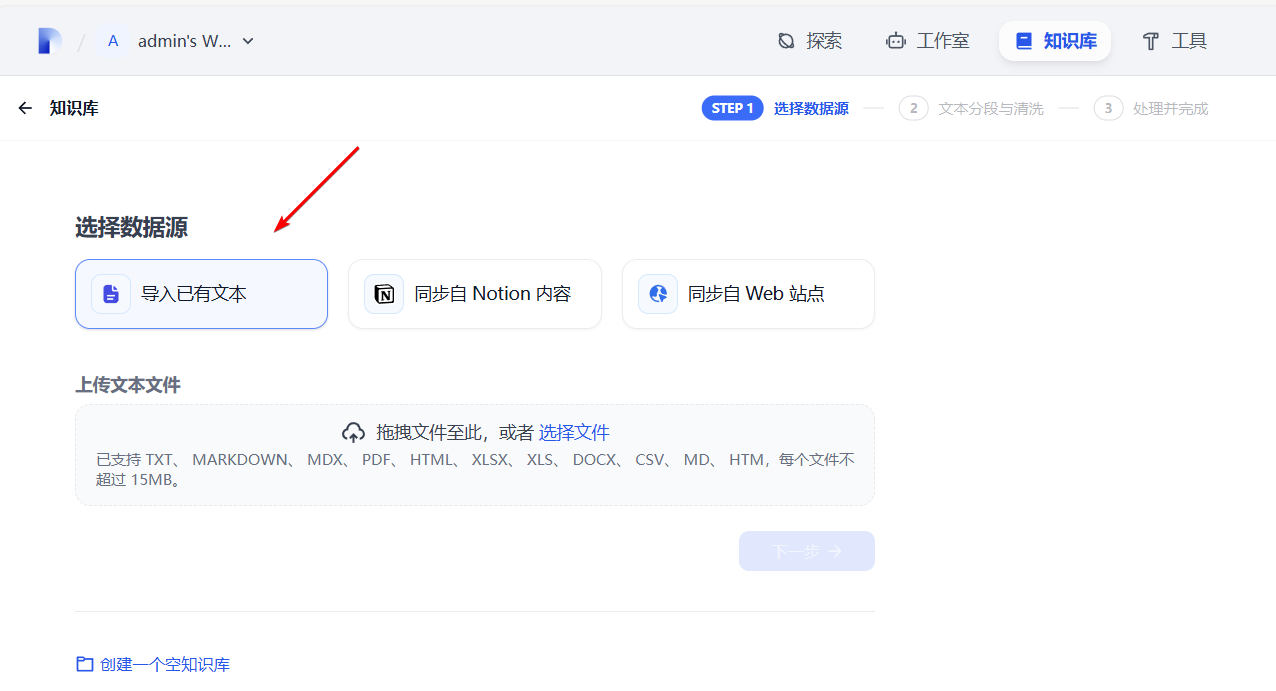This screenshot has height=691, width=1276.
Task: Click the 选择文件 link
Action: 574,432
